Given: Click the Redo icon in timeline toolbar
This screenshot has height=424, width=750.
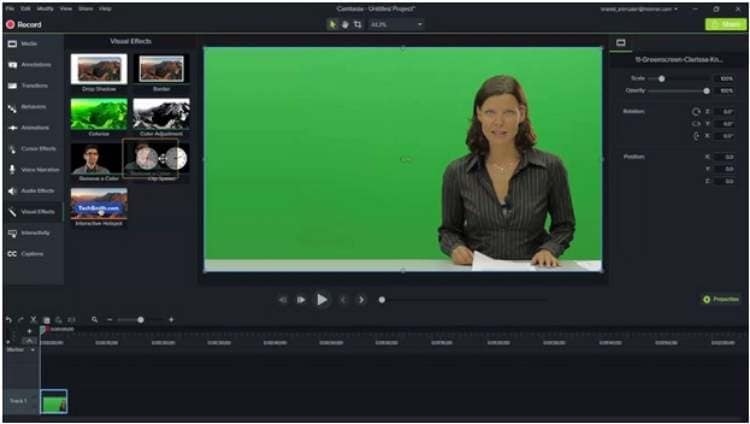Looking at the screenshot, I should pyautogui.click(x=21, y=320).
